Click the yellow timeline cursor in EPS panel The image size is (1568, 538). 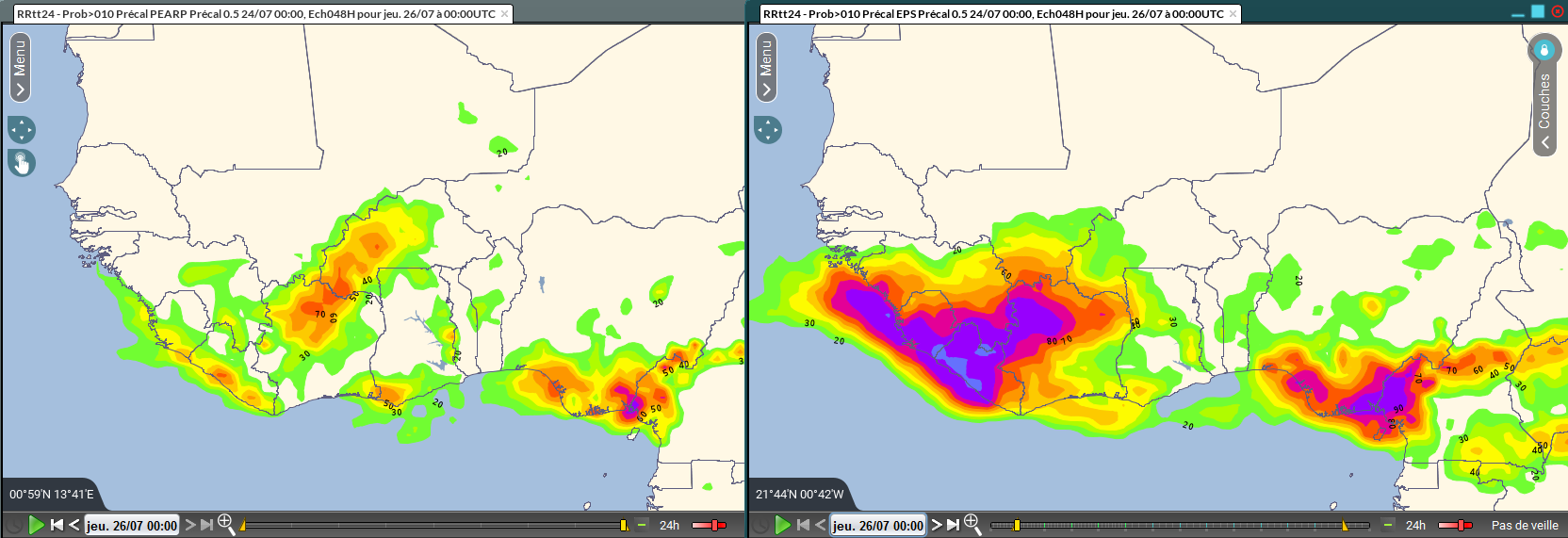pos(1017,525)
